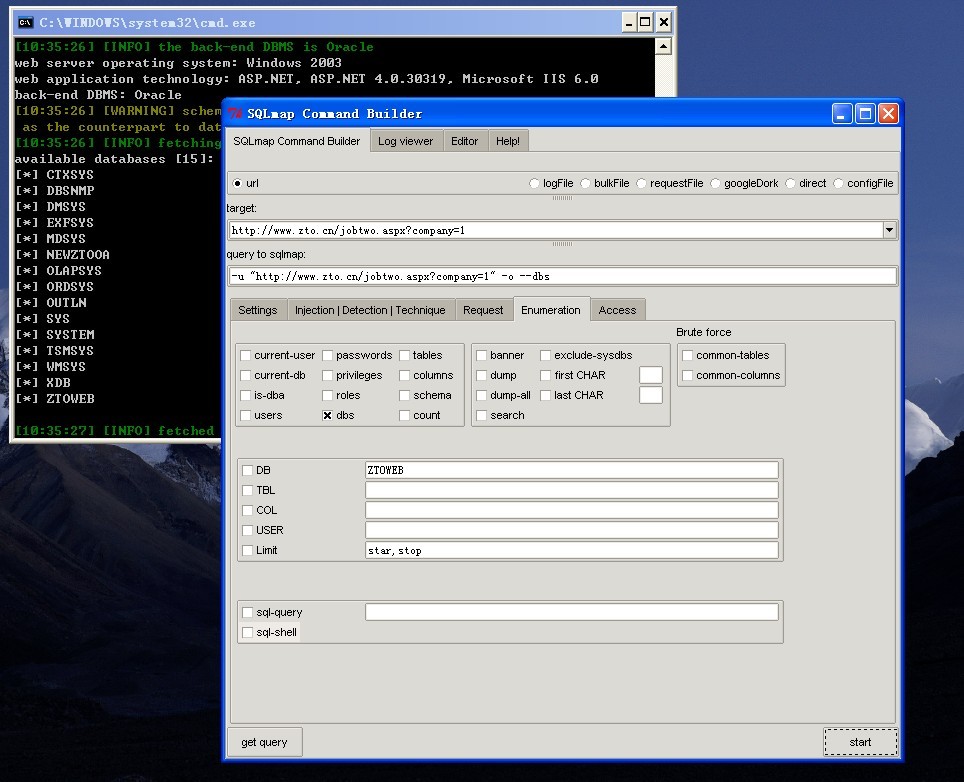Click the DB field containing ZTOWEB
The width and height of the screenshot is (964, 782).
pyautogui.click(x=572, y=470)
